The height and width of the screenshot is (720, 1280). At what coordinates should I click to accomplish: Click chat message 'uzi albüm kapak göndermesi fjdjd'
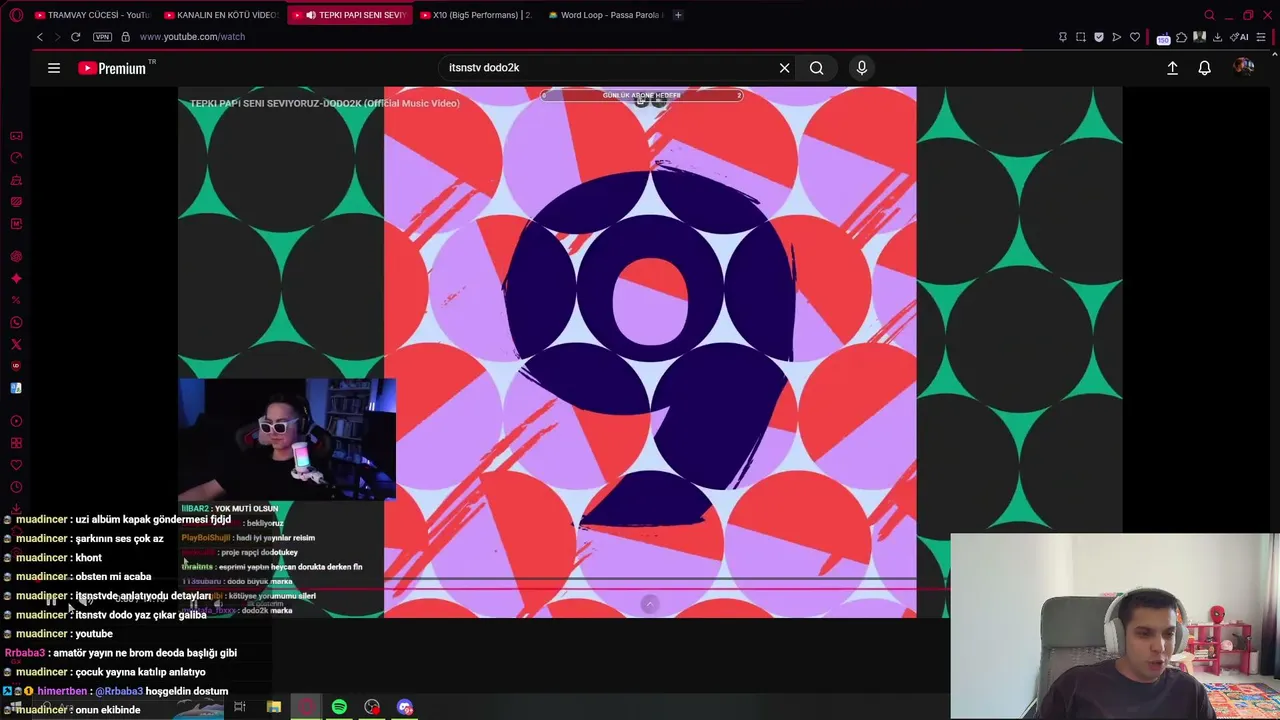click(153, 520)
